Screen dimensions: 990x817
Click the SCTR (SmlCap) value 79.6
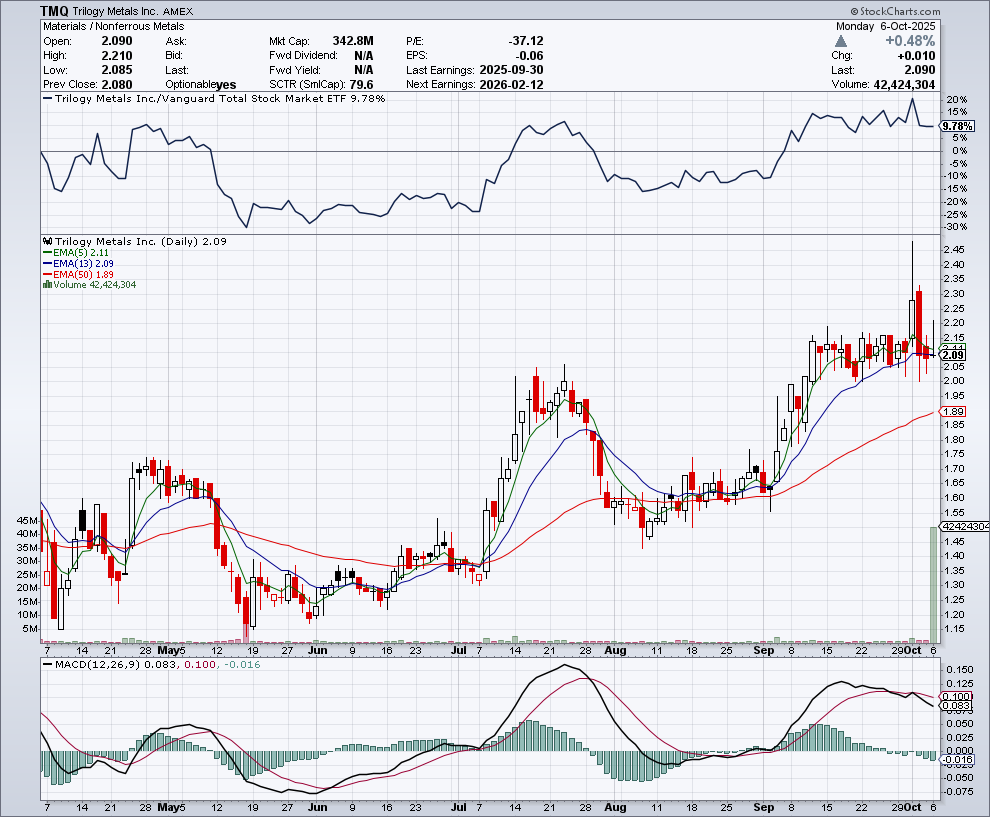coord(362,85)
